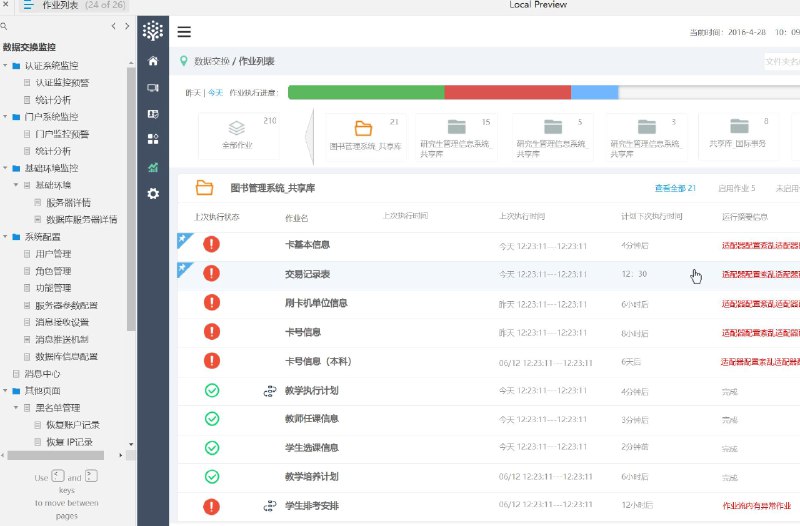The height and width of the screenshot is (526, 800).
Task: Collapse the 基础环境监控 tree folder
Action: (x=5, y=168)
